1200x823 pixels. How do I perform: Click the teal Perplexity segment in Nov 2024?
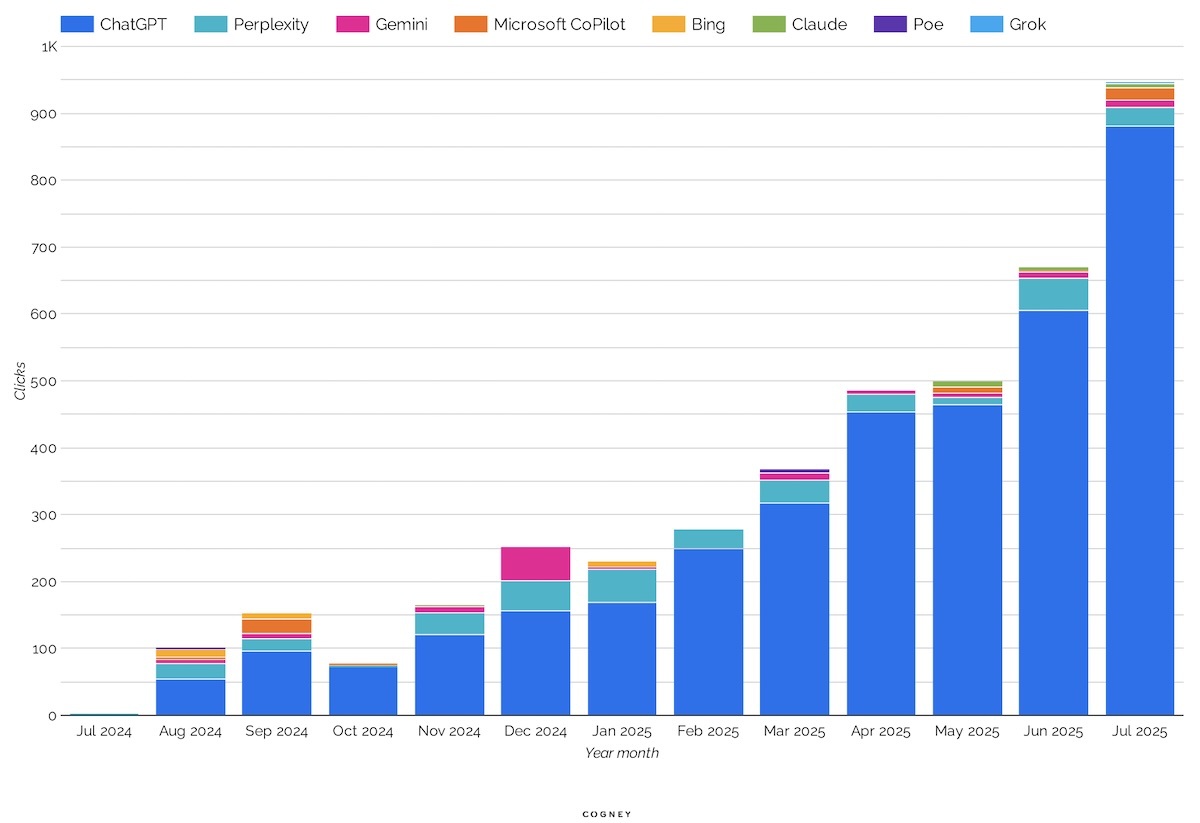click(450, 624)
